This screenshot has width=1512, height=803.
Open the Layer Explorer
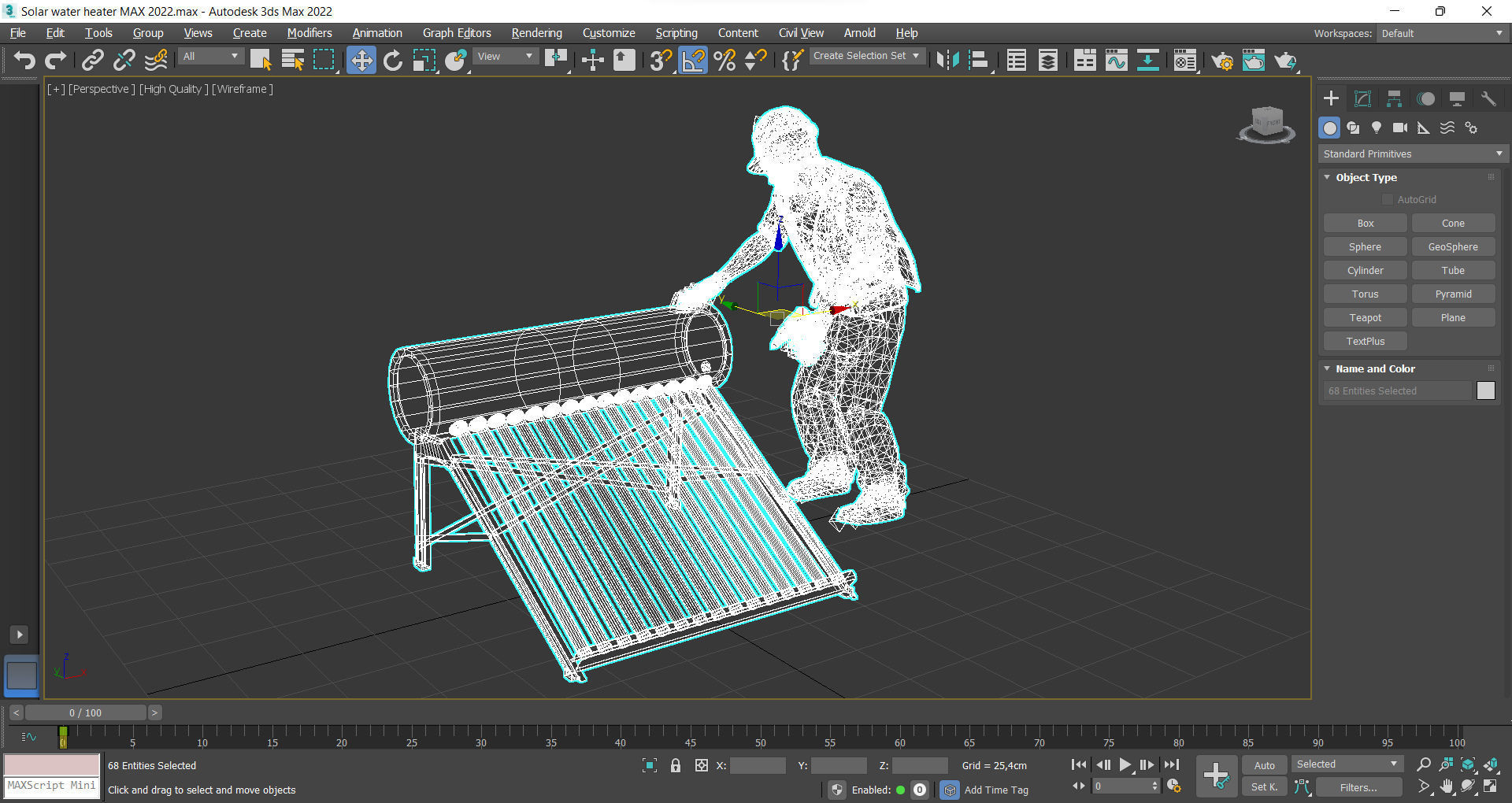[x=1048, y=60]
